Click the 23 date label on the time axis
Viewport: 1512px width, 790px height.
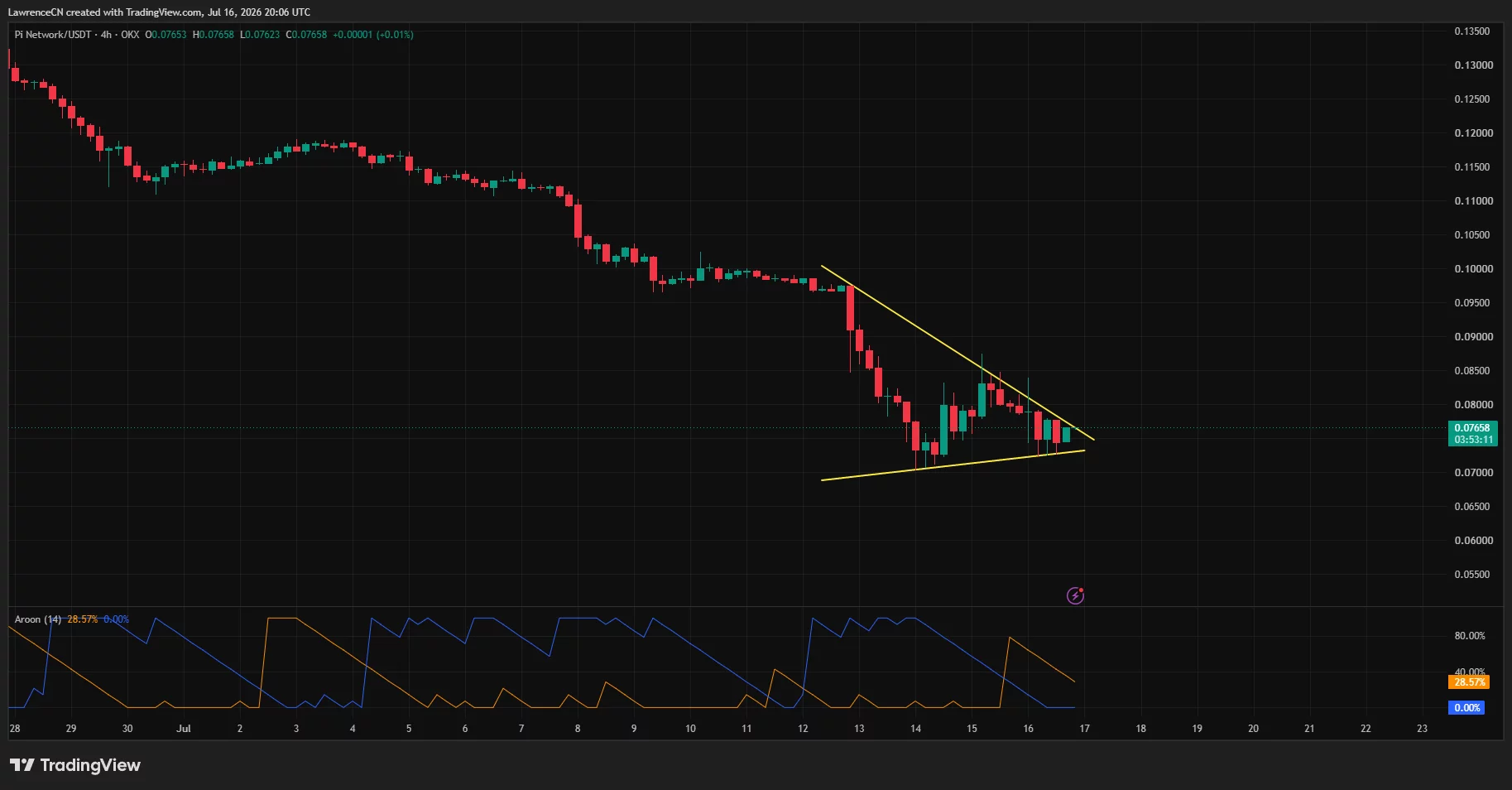pyautogui.click(x=1422, y=729)
